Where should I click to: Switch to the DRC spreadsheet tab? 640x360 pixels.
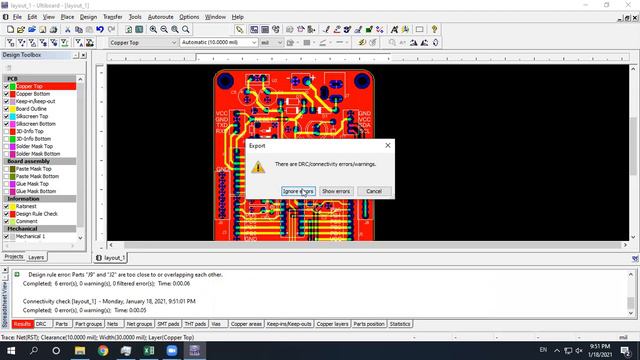tap(41, 324)
